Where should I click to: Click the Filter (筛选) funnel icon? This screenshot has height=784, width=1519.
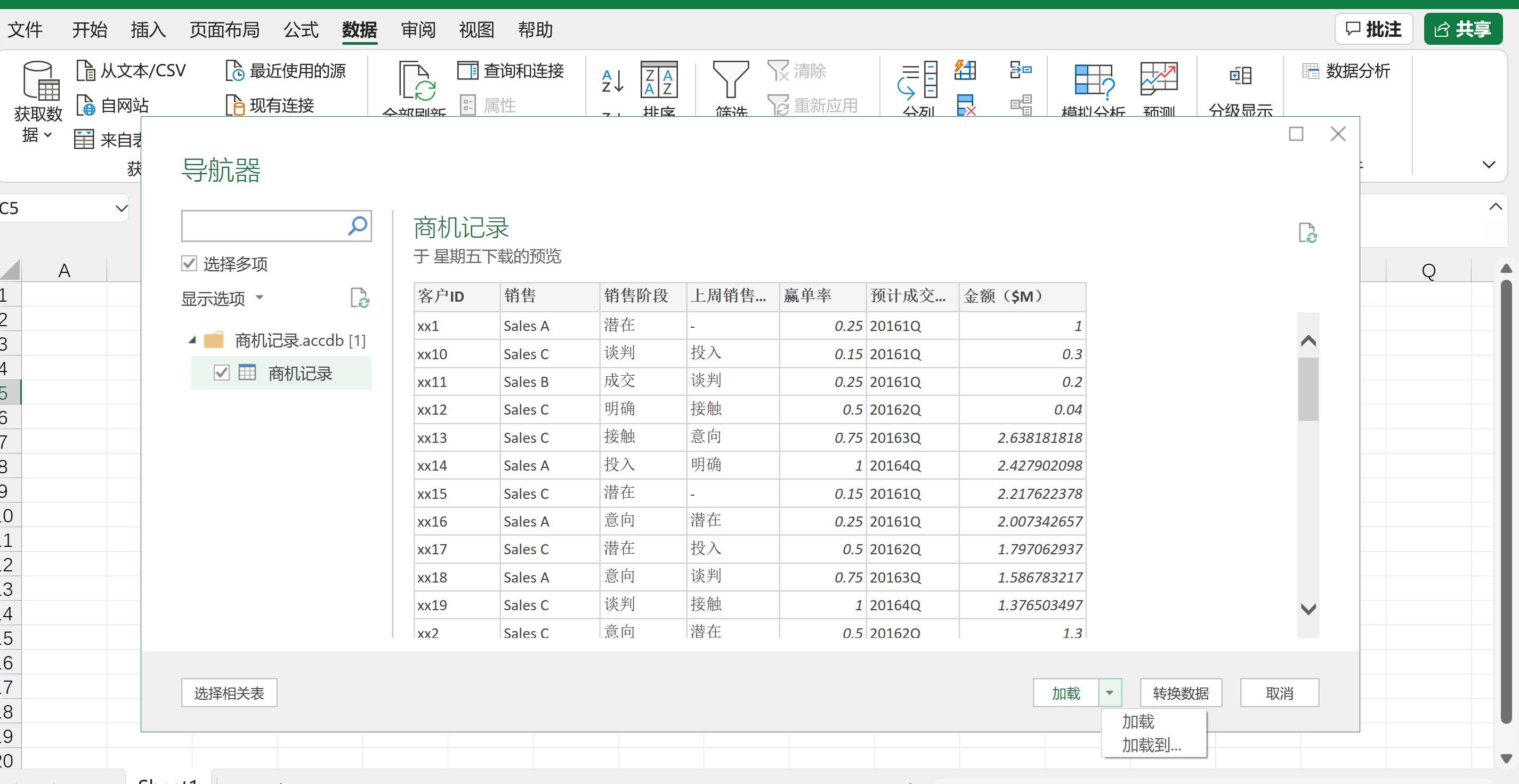[731, 79]
